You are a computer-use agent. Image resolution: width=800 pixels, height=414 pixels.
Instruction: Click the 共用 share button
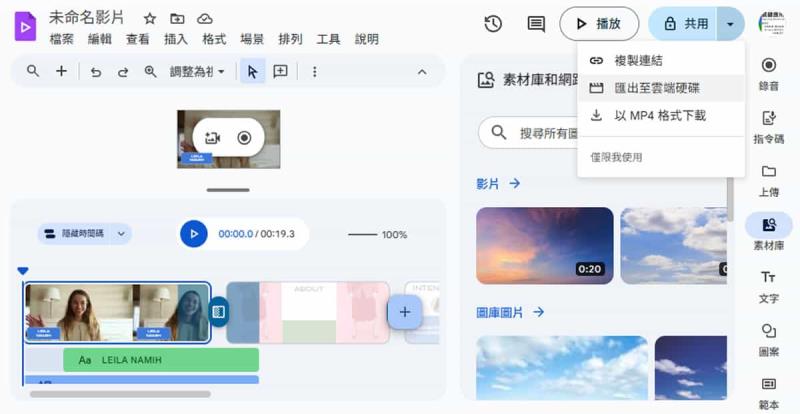(x=682, y=23)
